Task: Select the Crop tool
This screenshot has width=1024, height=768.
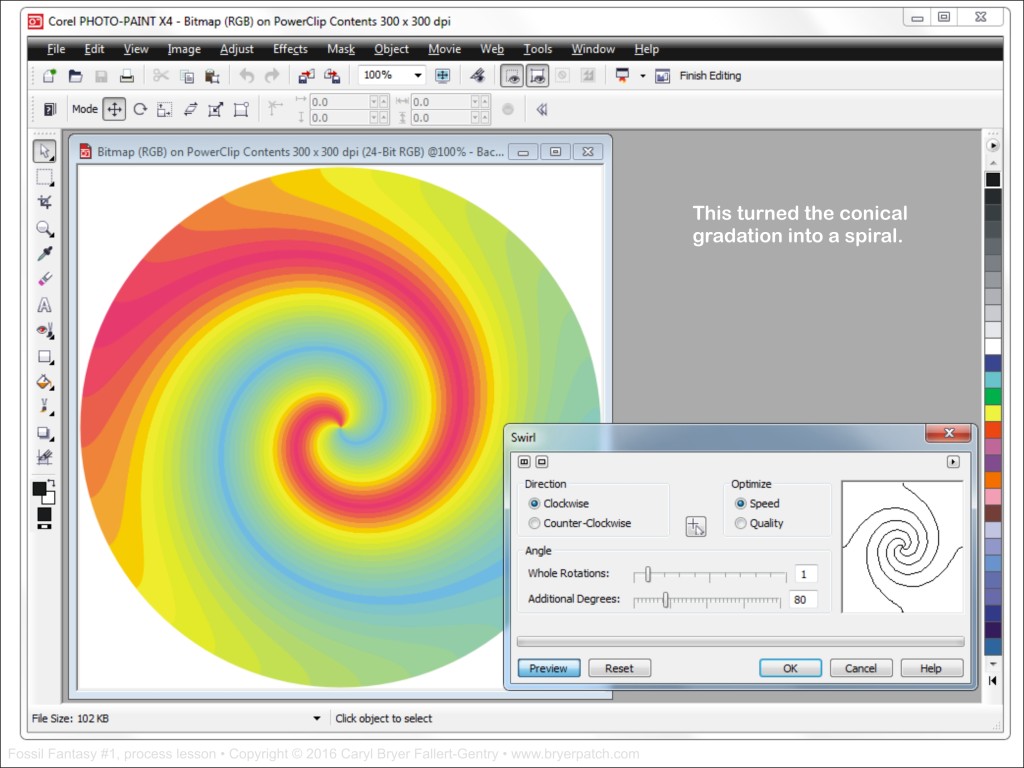Action: (x=44, y=203)
